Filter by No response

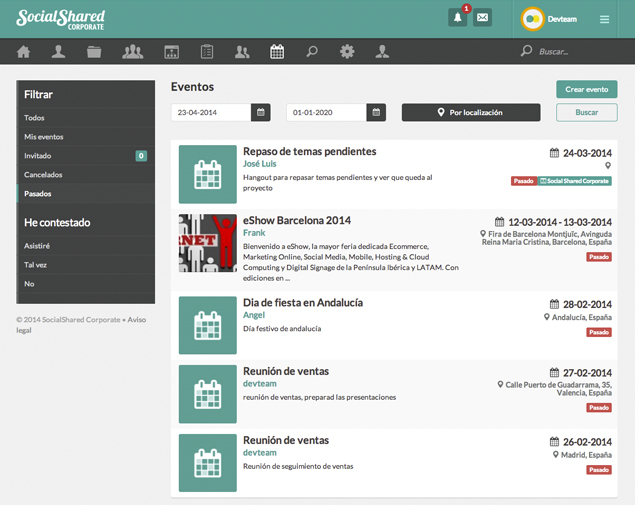pyautogui.click(x=85, y=284)
